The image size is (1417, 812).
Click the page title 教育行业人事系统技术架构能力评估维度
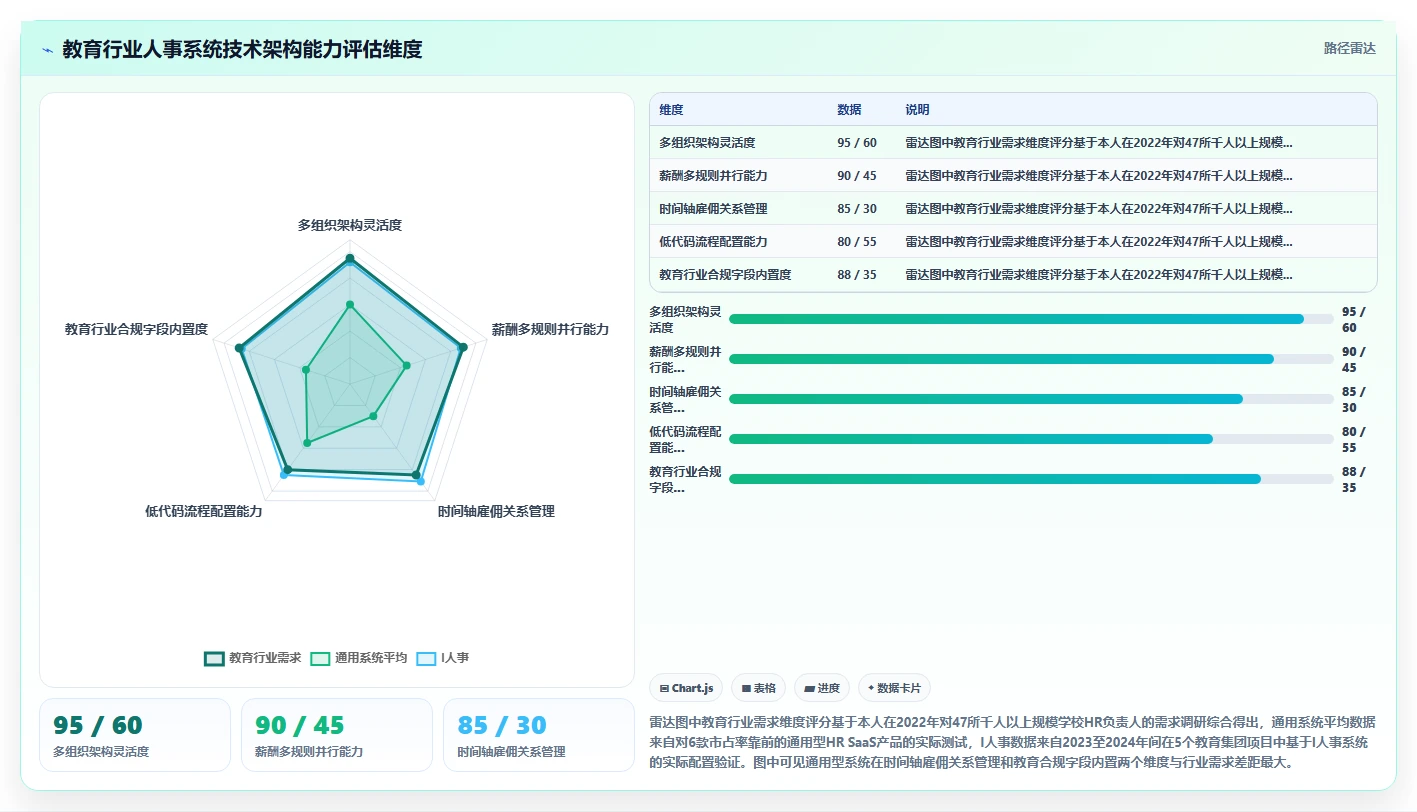[242, 49]
